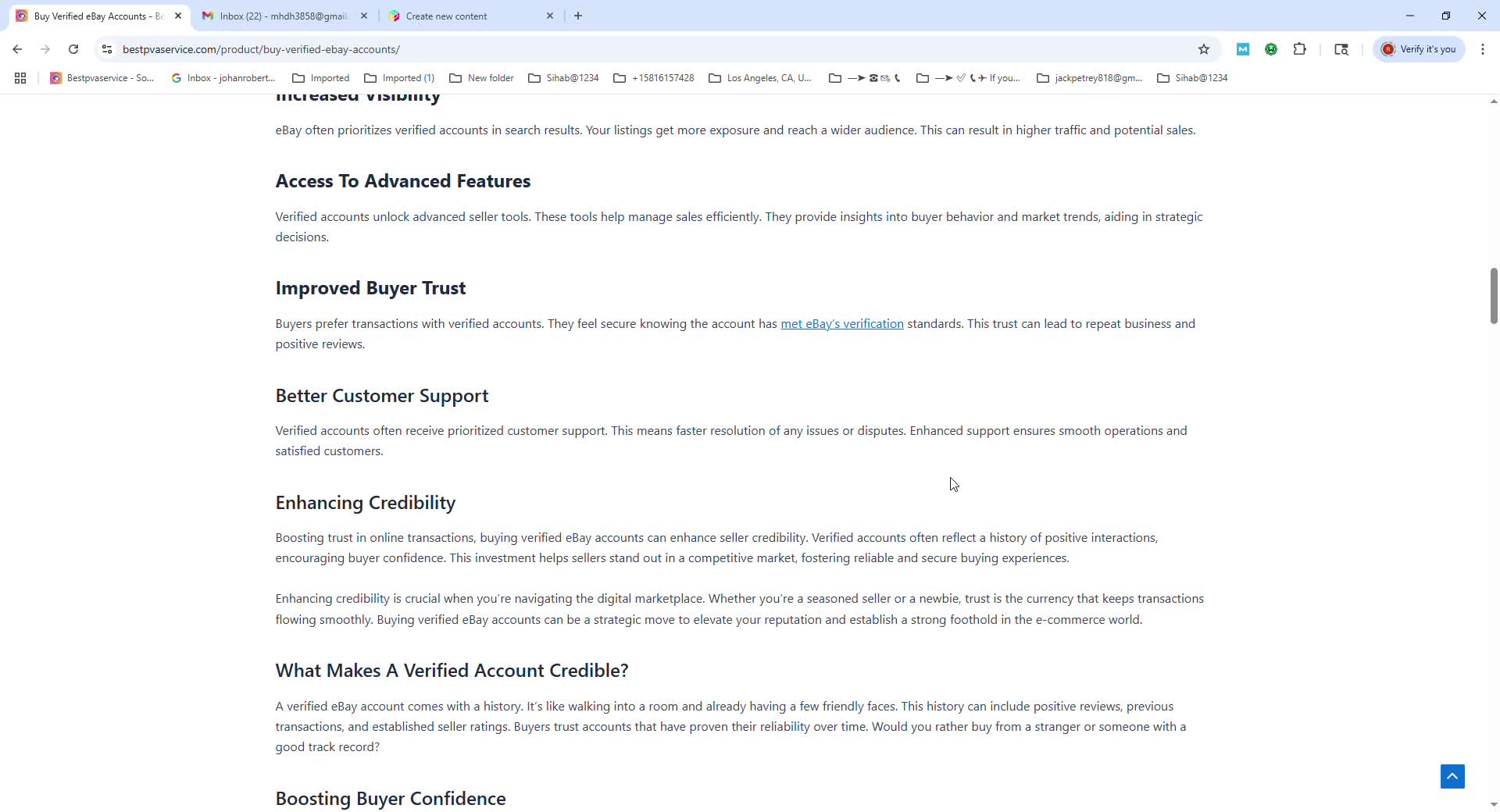Open the met eBay's verification link
The height and width of the screenshot is (812, 1500).
[841, 324]
